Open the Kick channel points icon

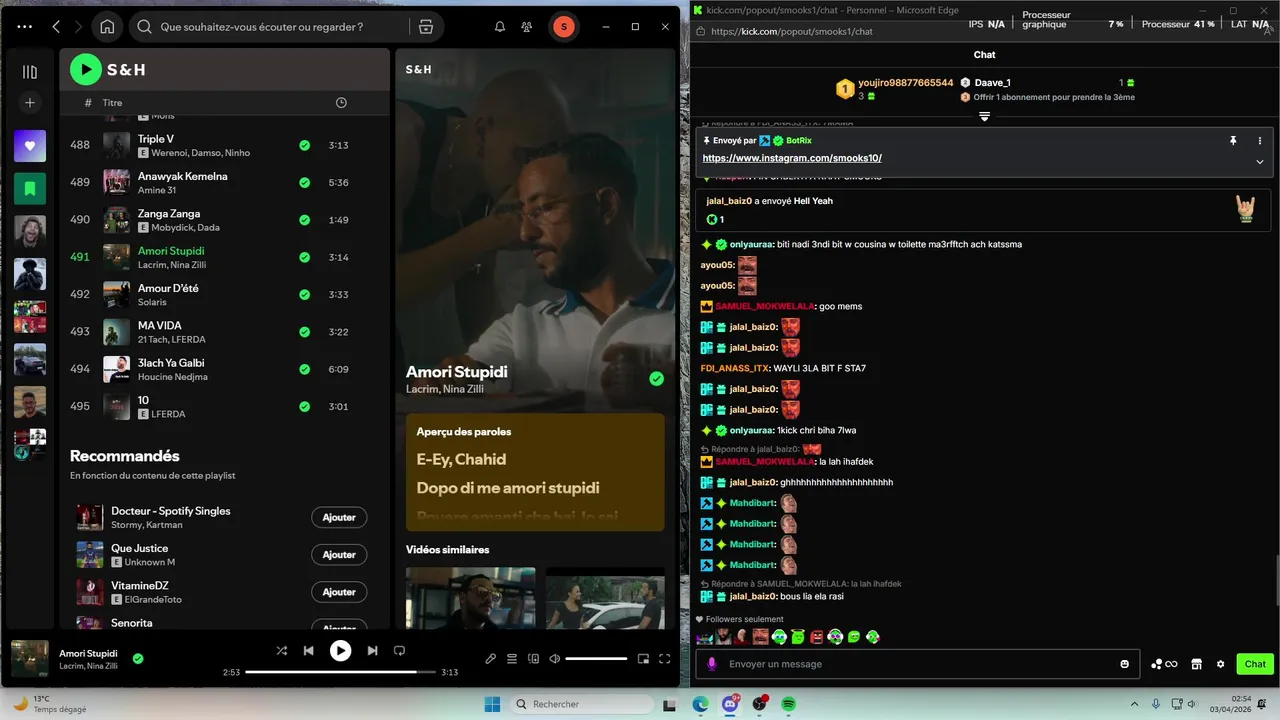(x=1164, y=664)
